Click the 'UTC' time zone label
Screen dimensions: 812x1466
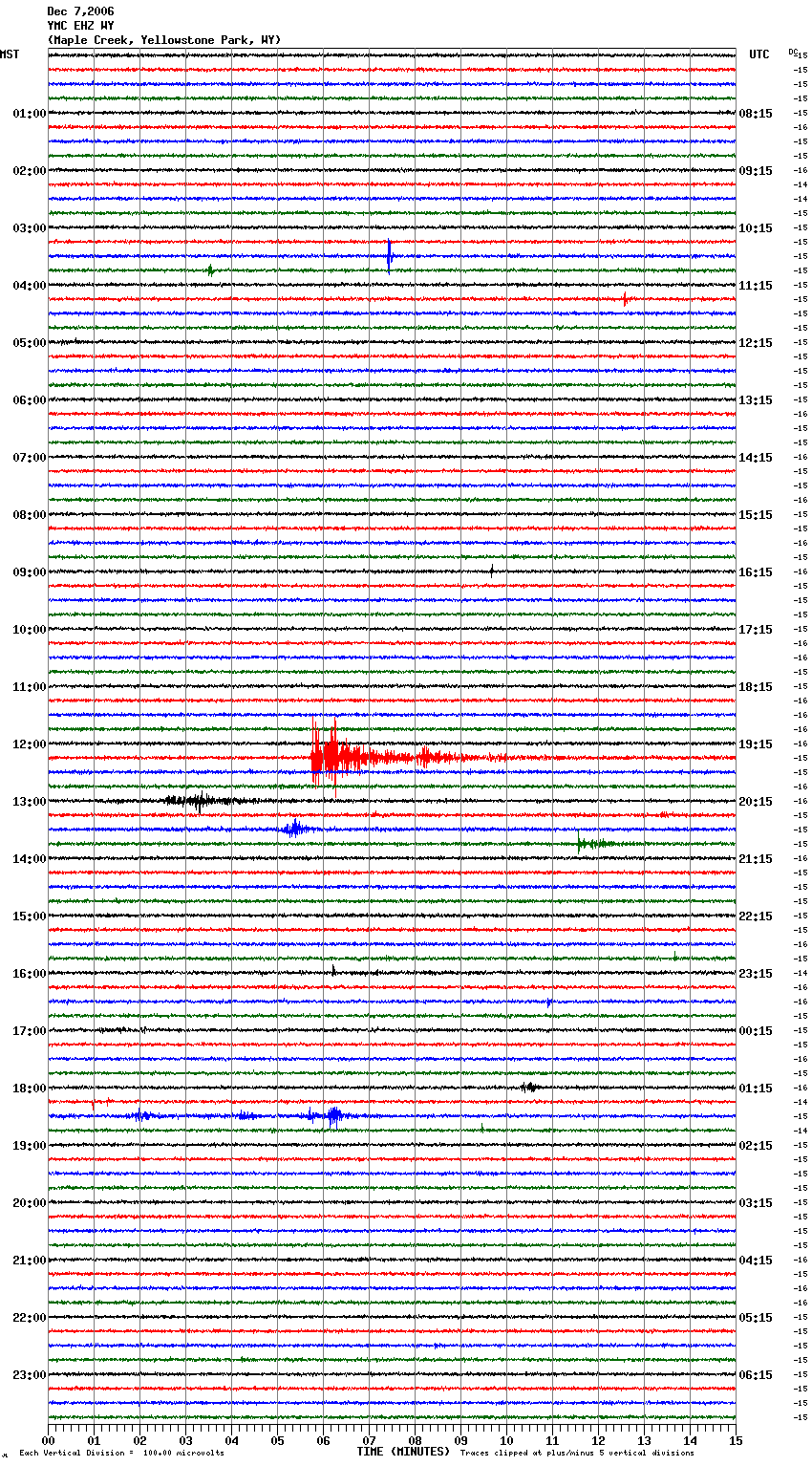tap(759, 54)
